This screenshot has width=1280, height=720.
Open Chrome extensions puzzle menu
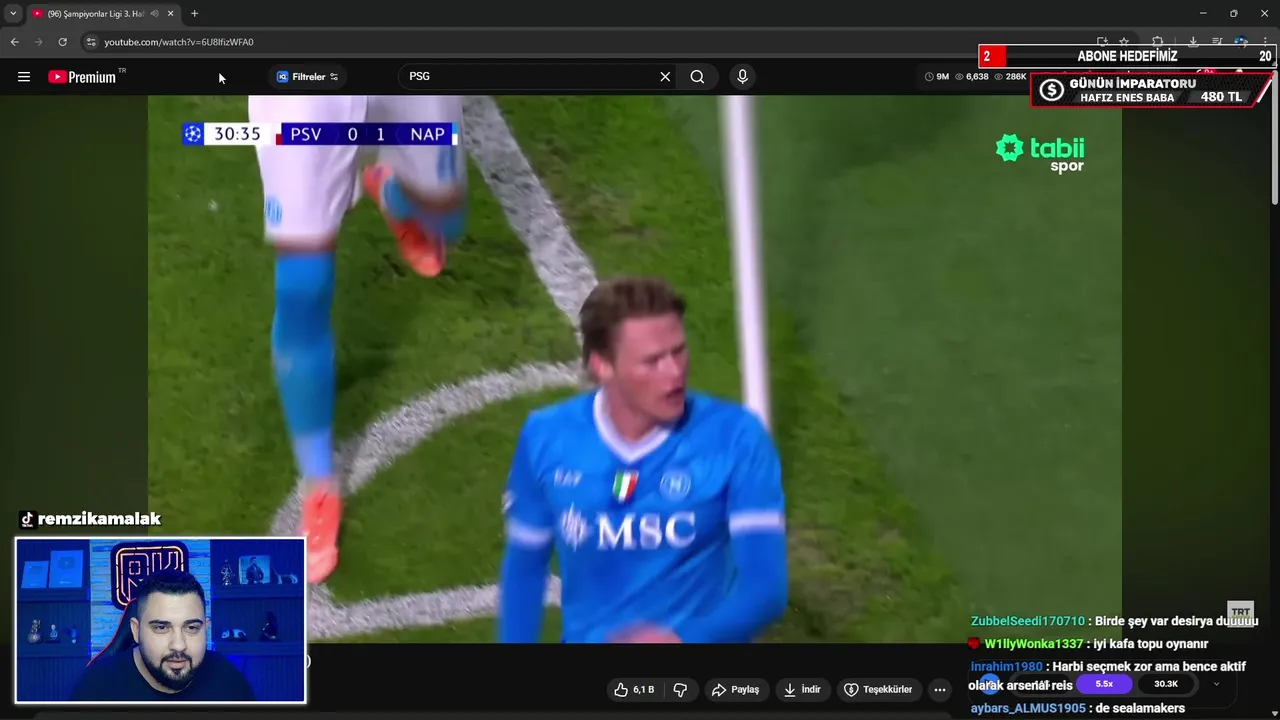click(1157, 42)
